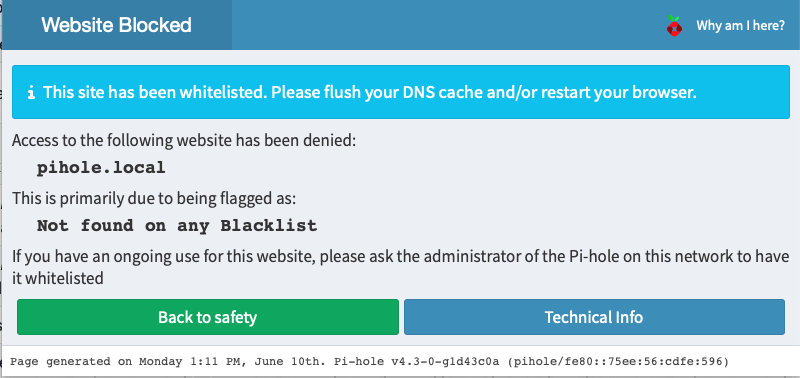Open the Technical Info section
The height and width of the screenshot is (378, 800).
click(594, 317)
